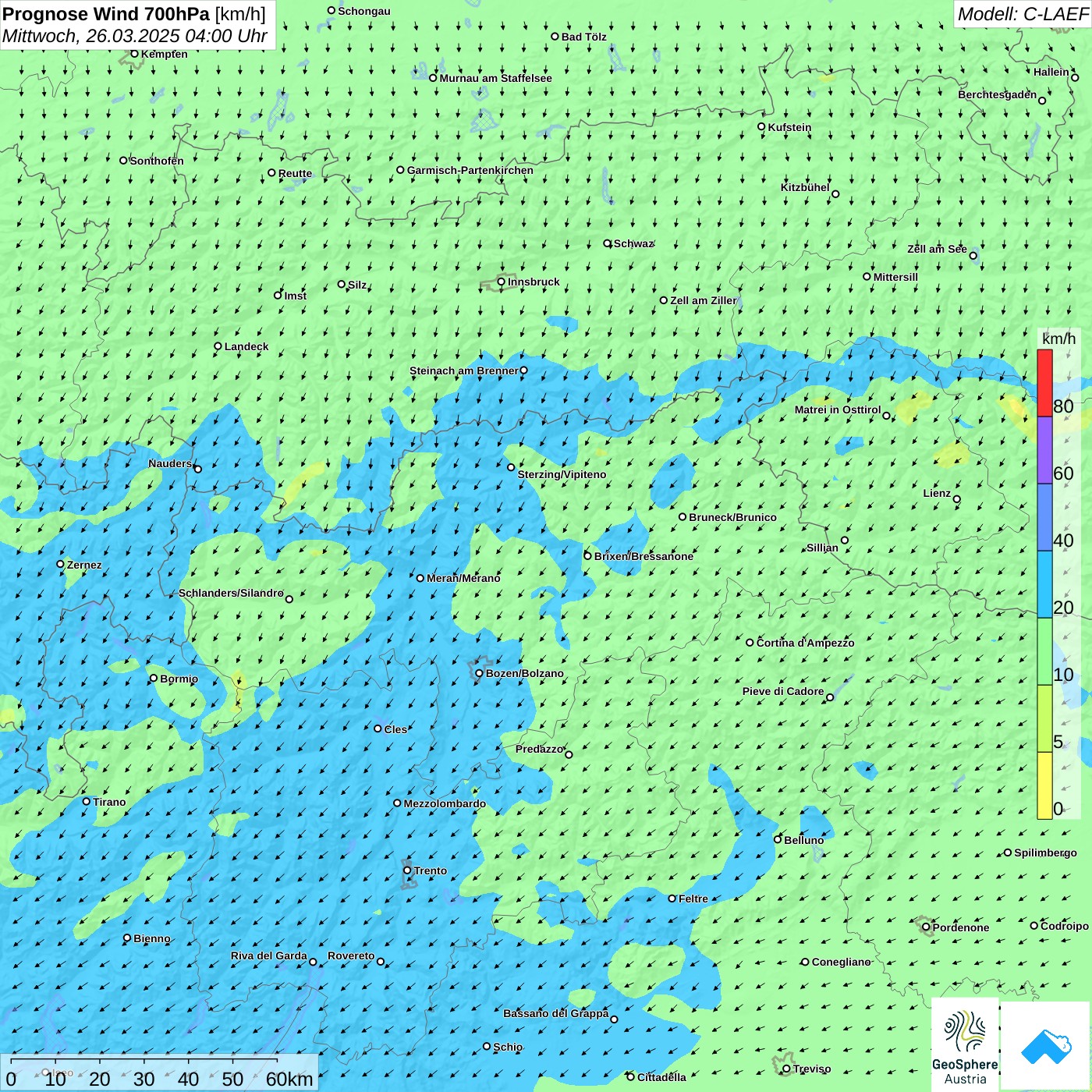Click the Murnau am Staffelsee label

click(x=495, y=78)
